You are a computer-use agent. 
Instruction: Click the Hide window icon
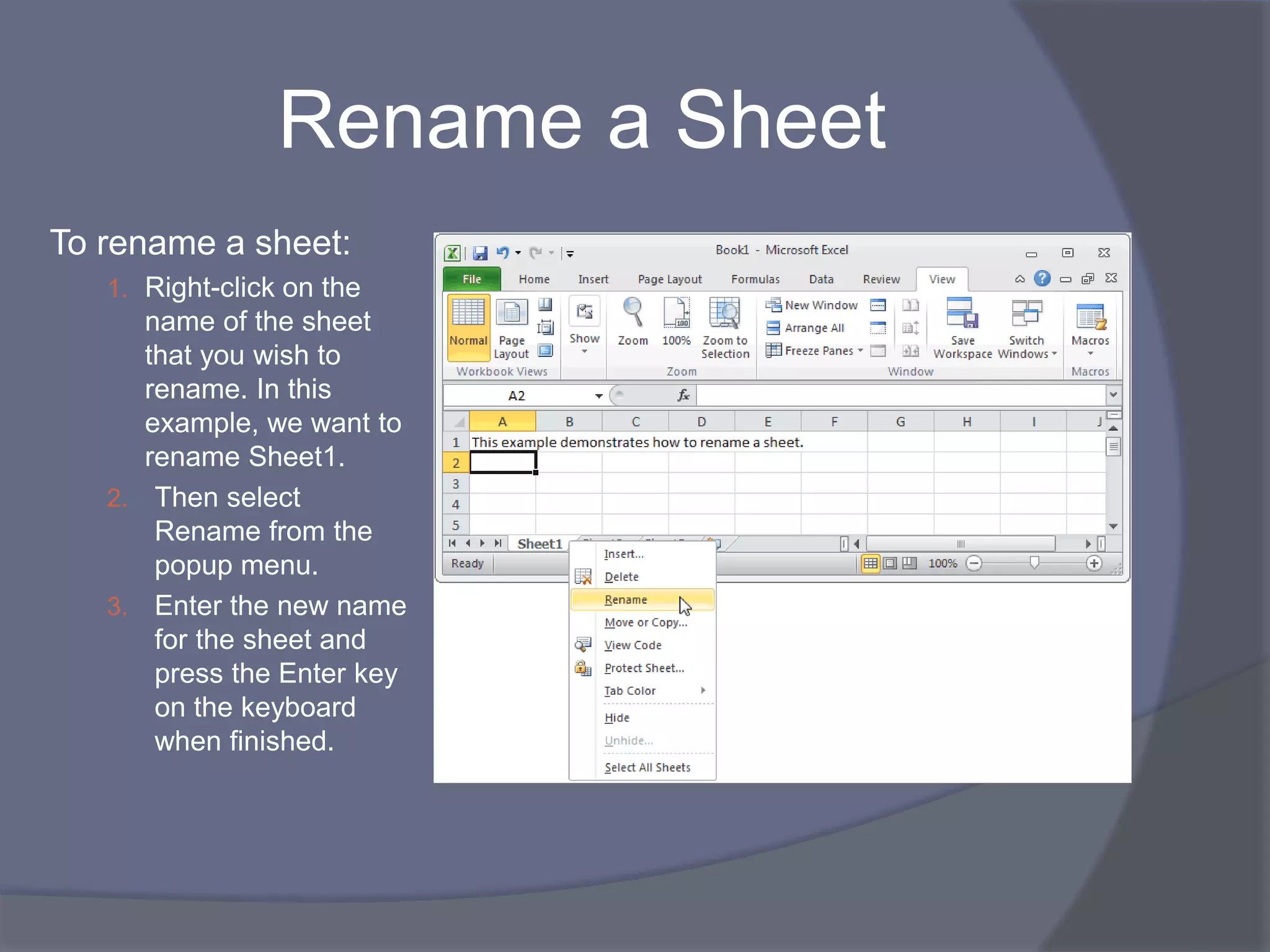click(x=877, y=328)
